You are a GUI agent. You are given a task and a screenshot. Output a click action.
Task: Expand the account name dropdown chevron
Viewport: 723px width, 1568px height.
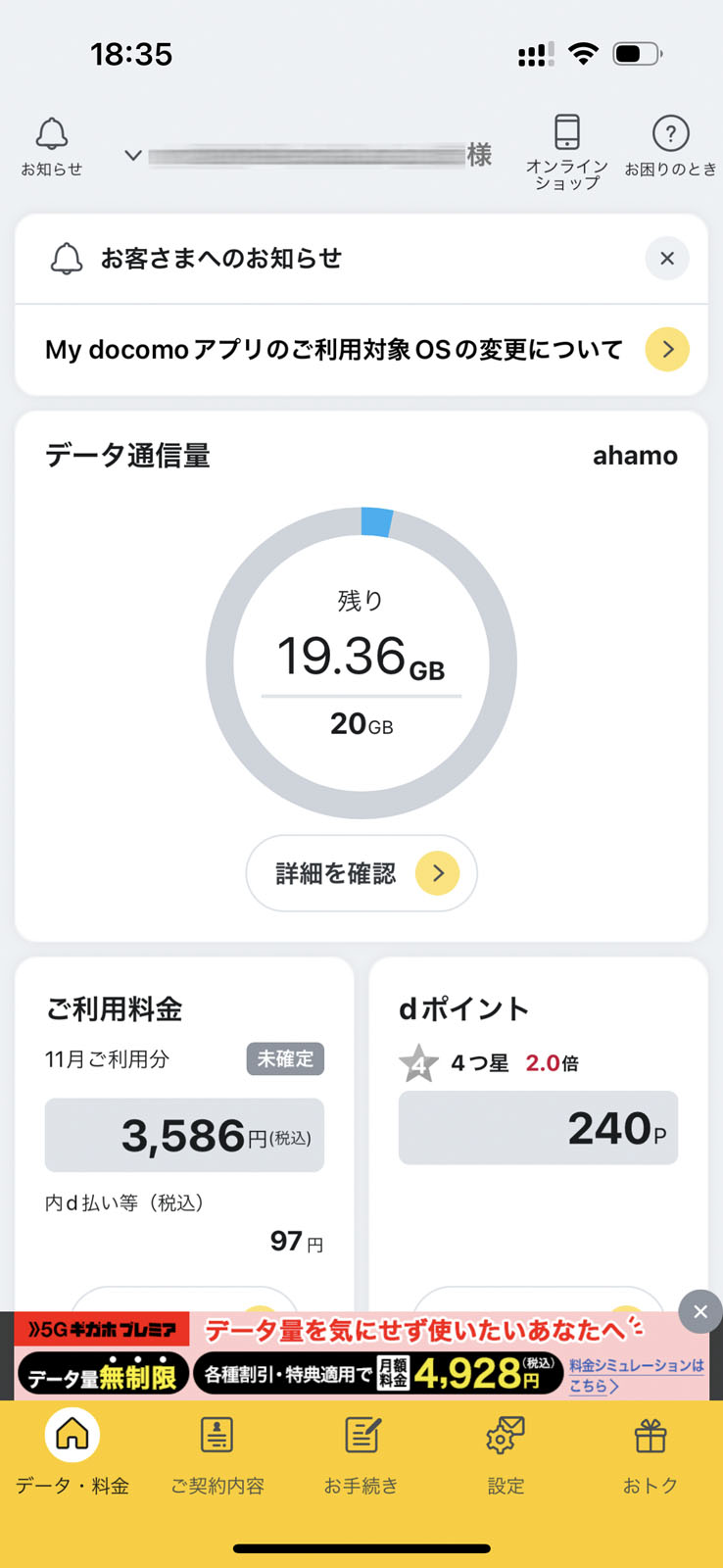(x=133, y=155)
